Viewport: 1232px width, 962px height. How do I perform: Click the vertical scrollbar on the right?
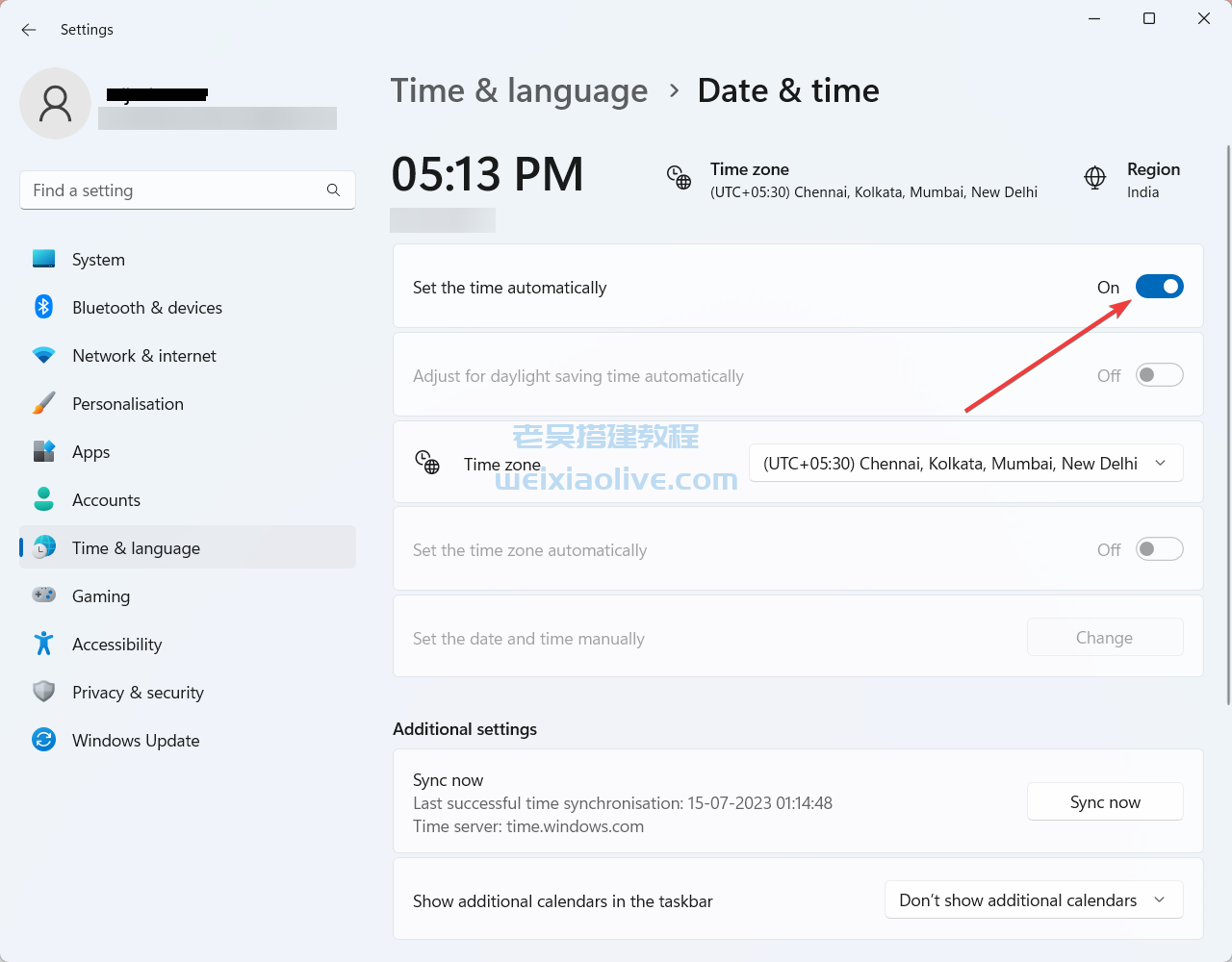(x=1228, y=423)
